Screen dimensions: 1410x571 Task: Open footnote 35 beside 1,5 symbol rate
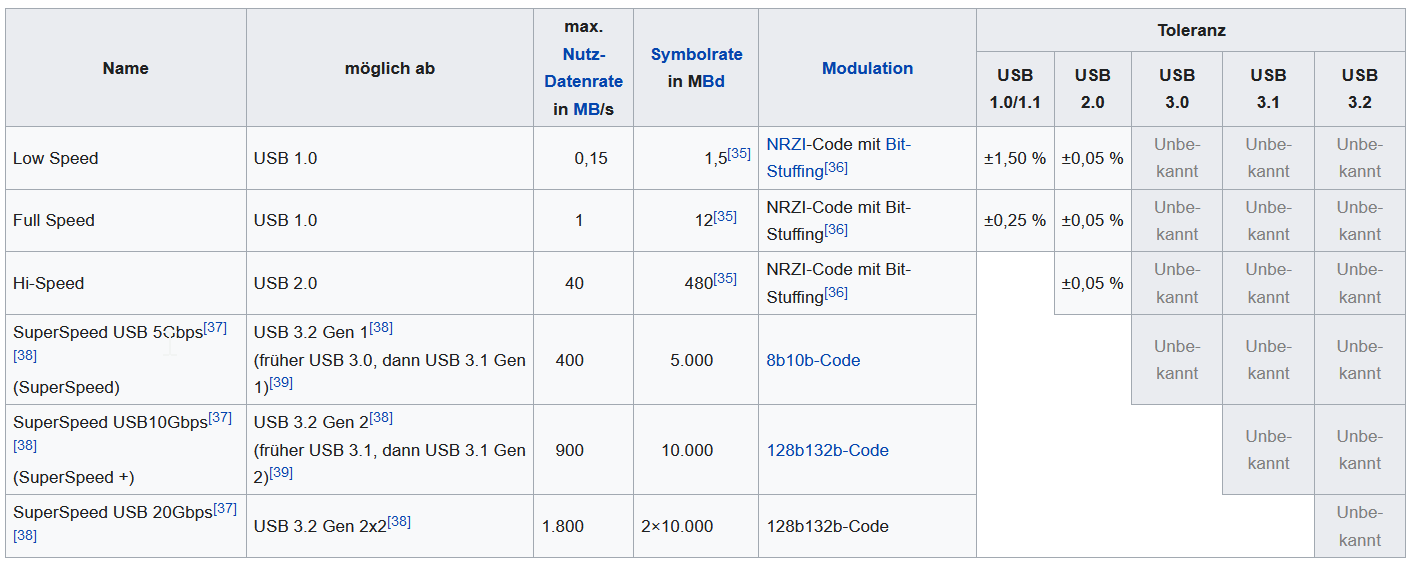[739, 154]
